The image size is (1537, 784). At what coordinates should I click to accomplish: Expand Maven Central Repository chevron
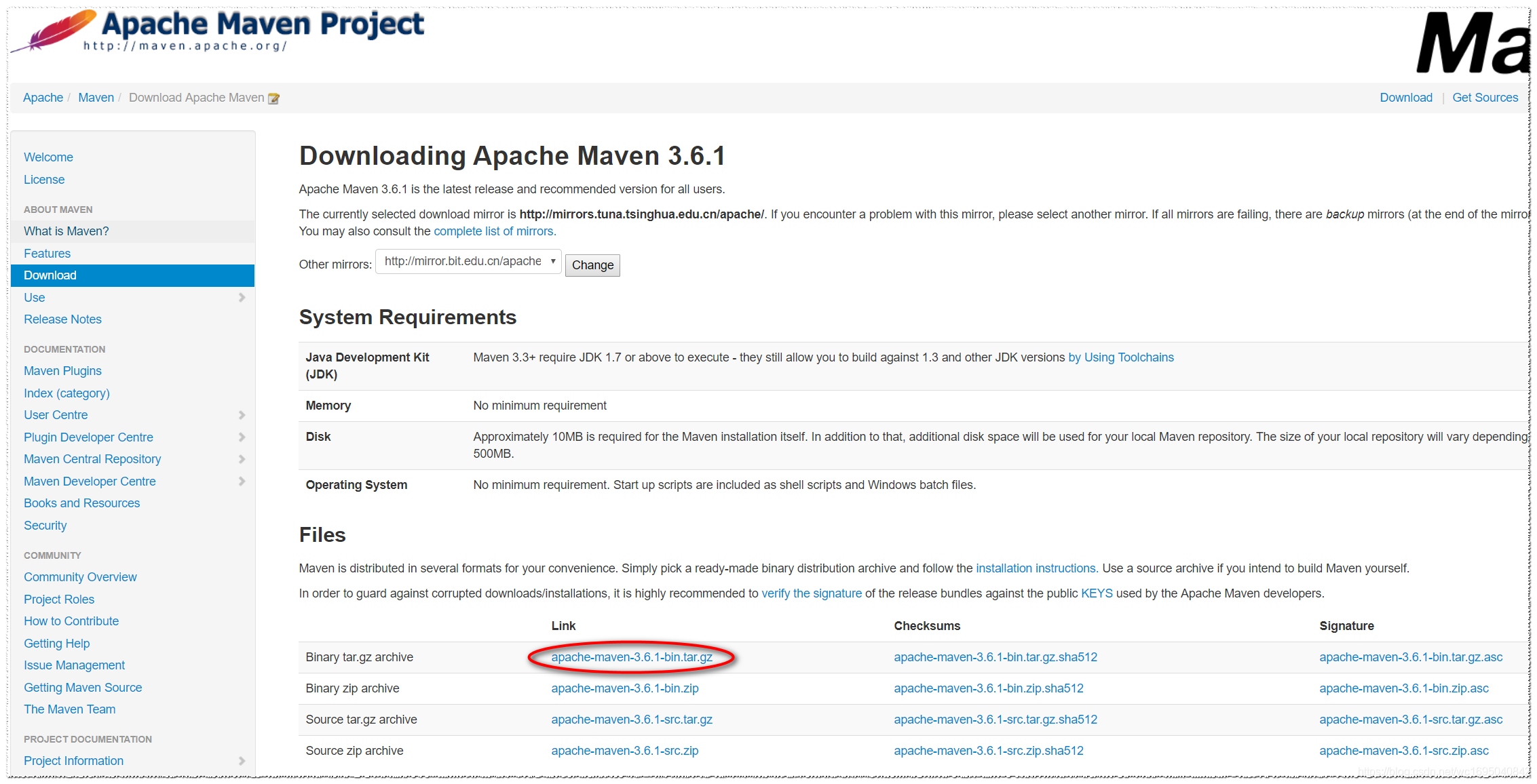pyautogui.click(x=242, y=459)
